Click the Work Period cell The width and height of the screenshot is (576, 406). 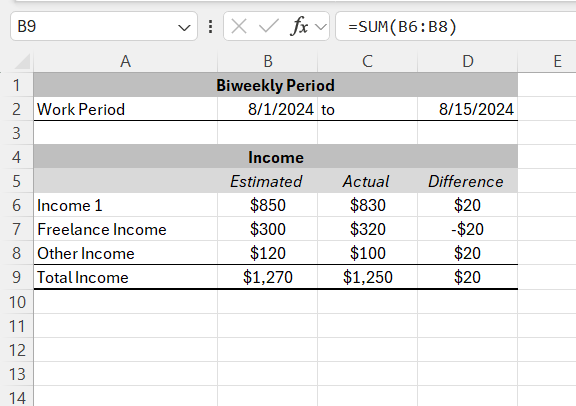pyautogui.click(x=125, y=109)
